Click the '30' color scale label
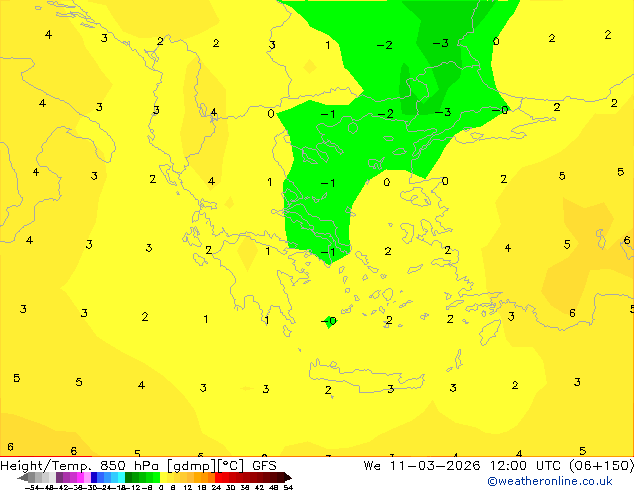This screenshot has height=490, width=634. tap(230, 488)
